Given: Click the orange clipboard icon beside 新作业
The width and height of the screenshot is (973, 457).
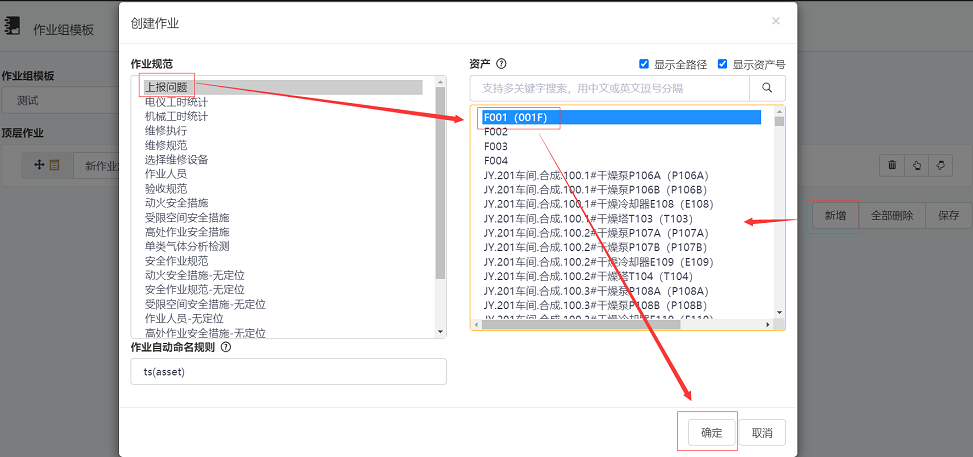Looking at the screenshot, I should [x=54, y=165].
